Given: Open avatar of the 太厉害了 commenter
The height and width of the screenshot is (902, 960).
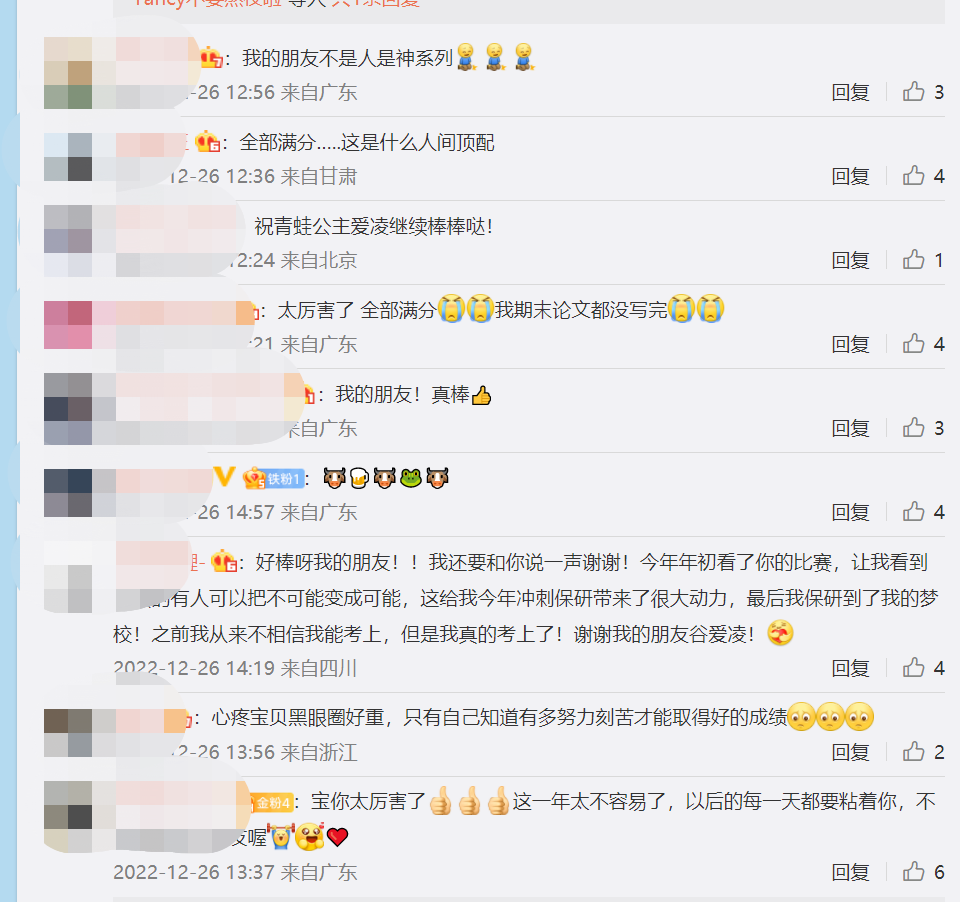Looking at the screenshot, I should click(x=68, y=325).
